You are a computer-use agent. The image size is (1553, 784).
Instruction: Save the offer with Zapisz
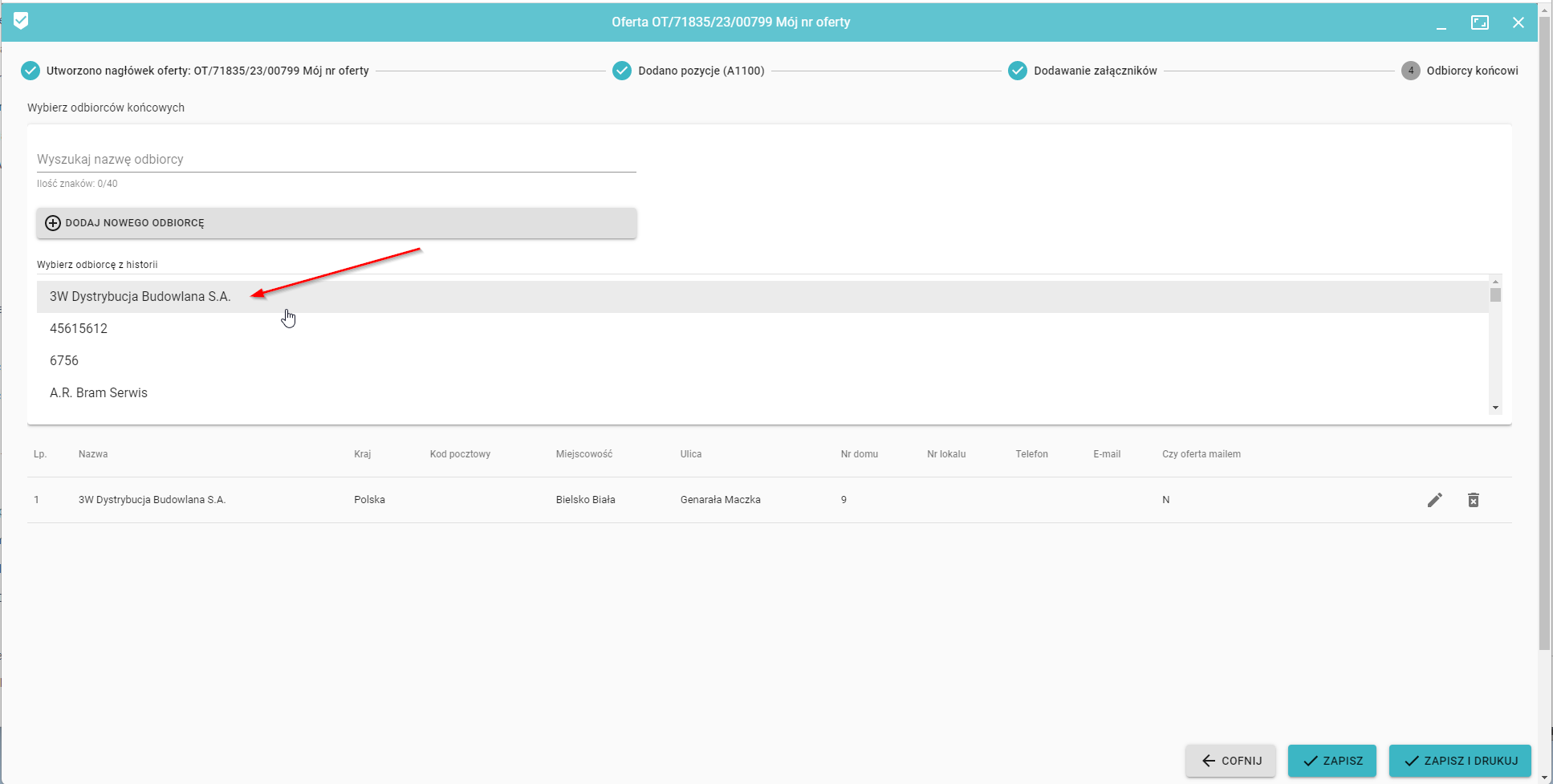tap(1331, 761)
